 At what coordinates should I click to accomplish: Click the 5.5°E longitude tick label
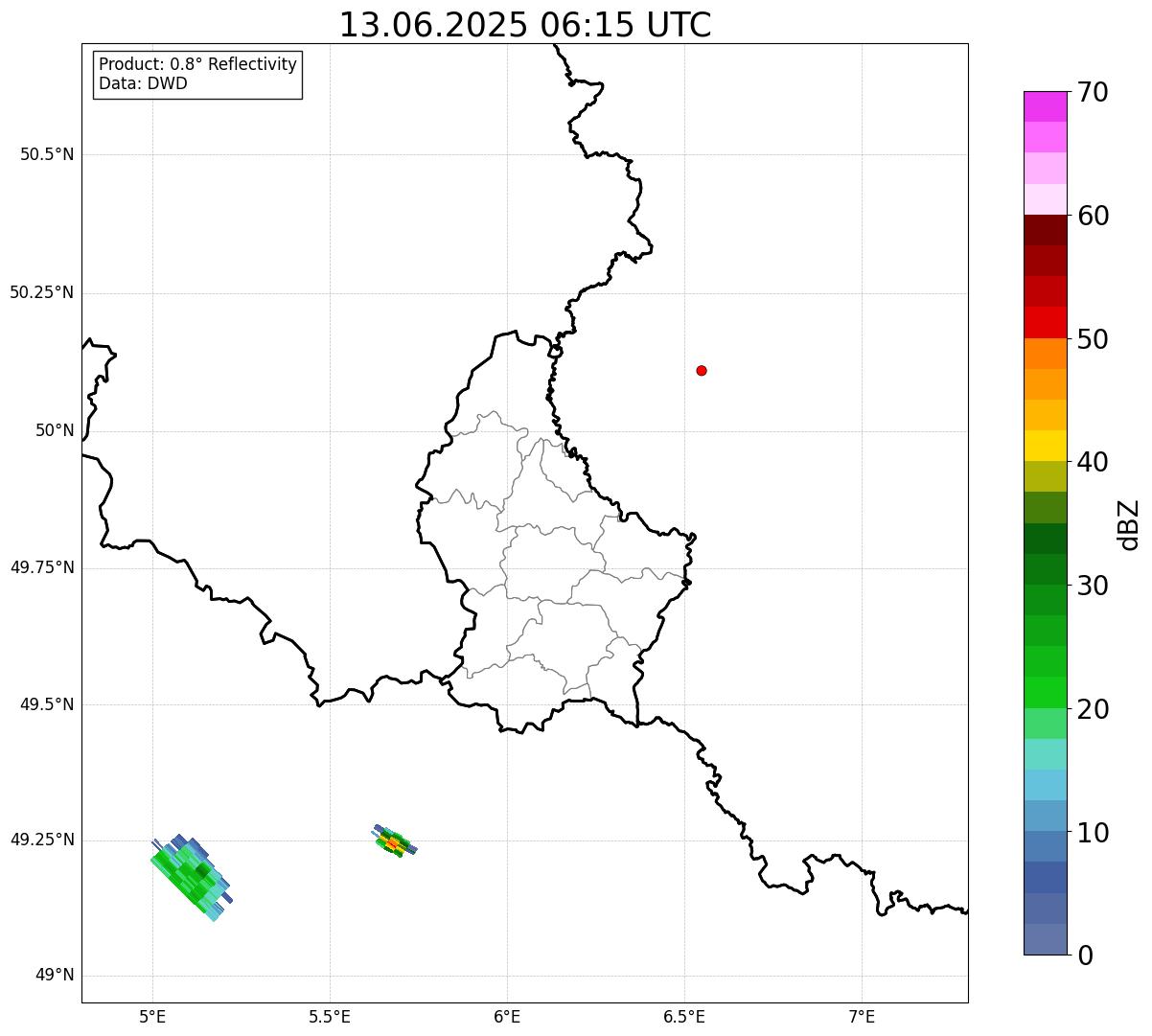(x=330, y=1017)
